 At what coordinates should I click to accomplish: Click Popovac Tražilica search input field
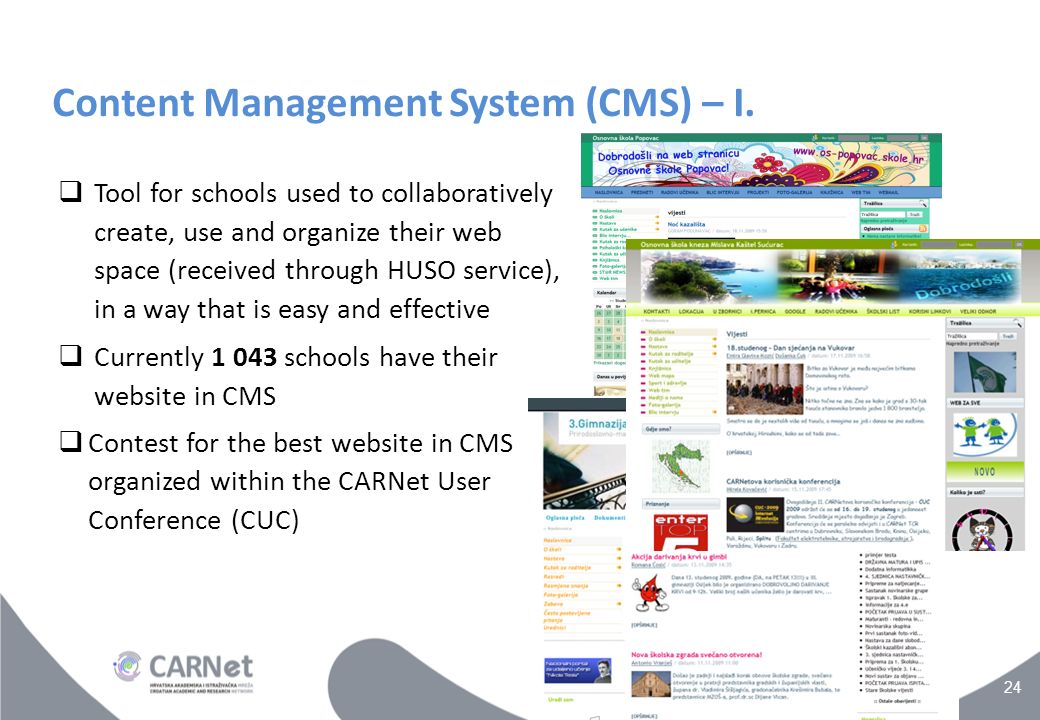click(883, 214)
